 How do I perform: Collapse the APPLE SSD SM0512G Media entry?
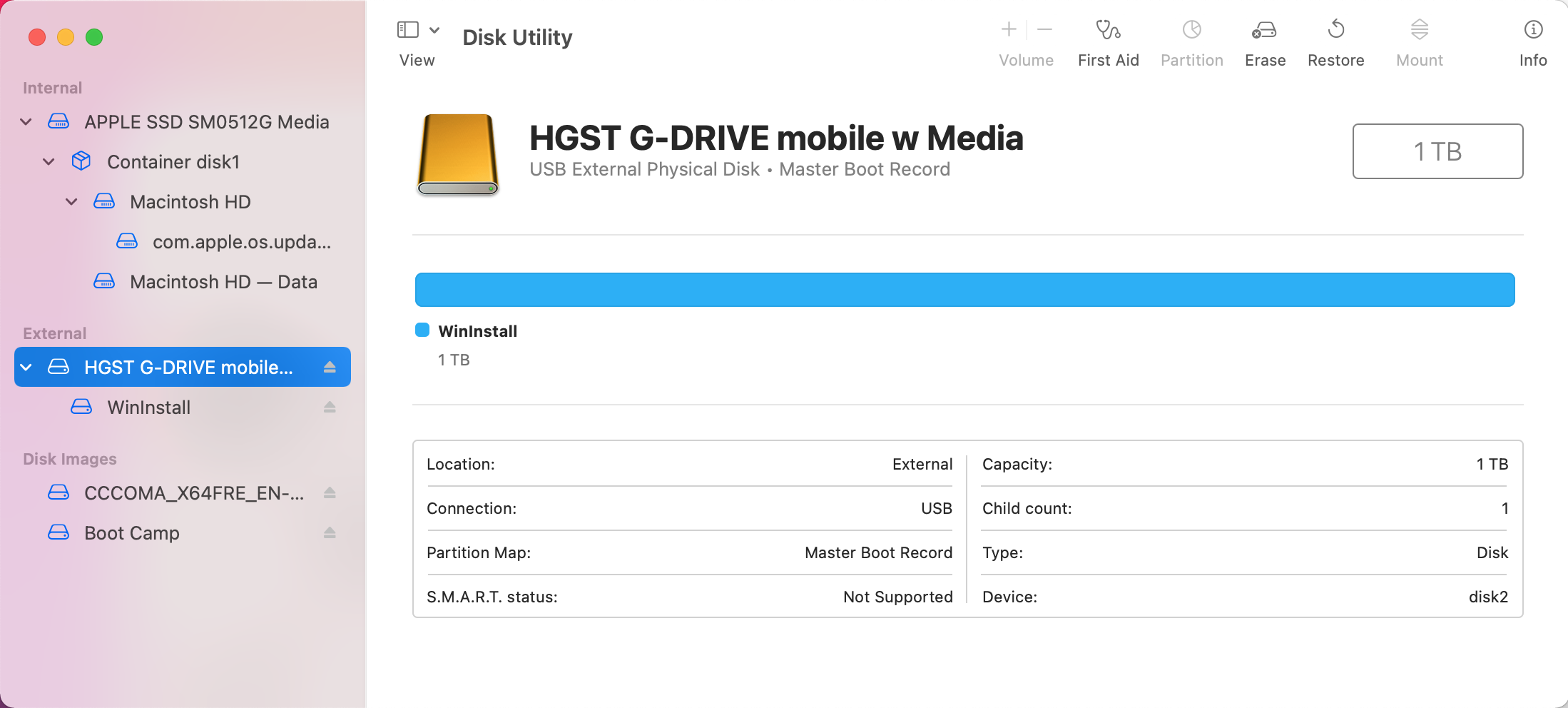click(26, 121)
